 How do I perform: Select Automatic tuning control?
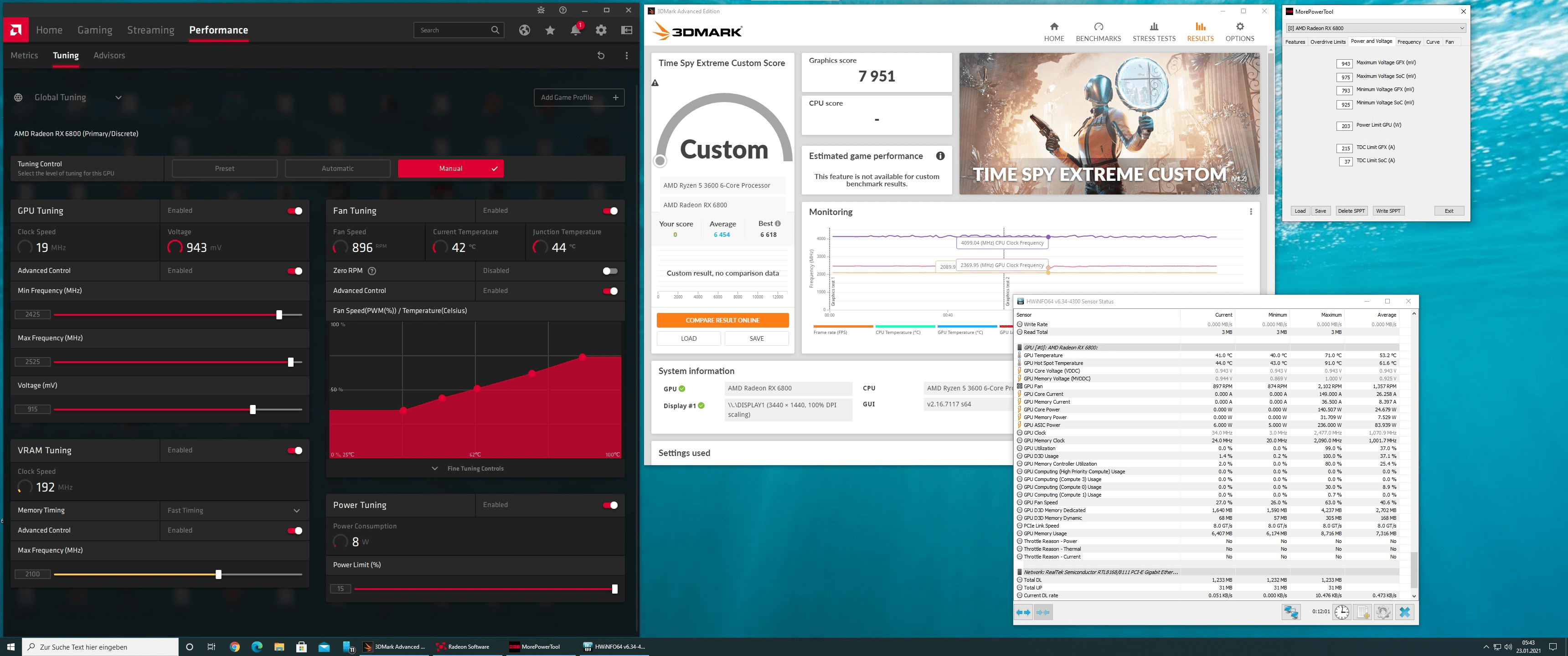pos(337,169)
